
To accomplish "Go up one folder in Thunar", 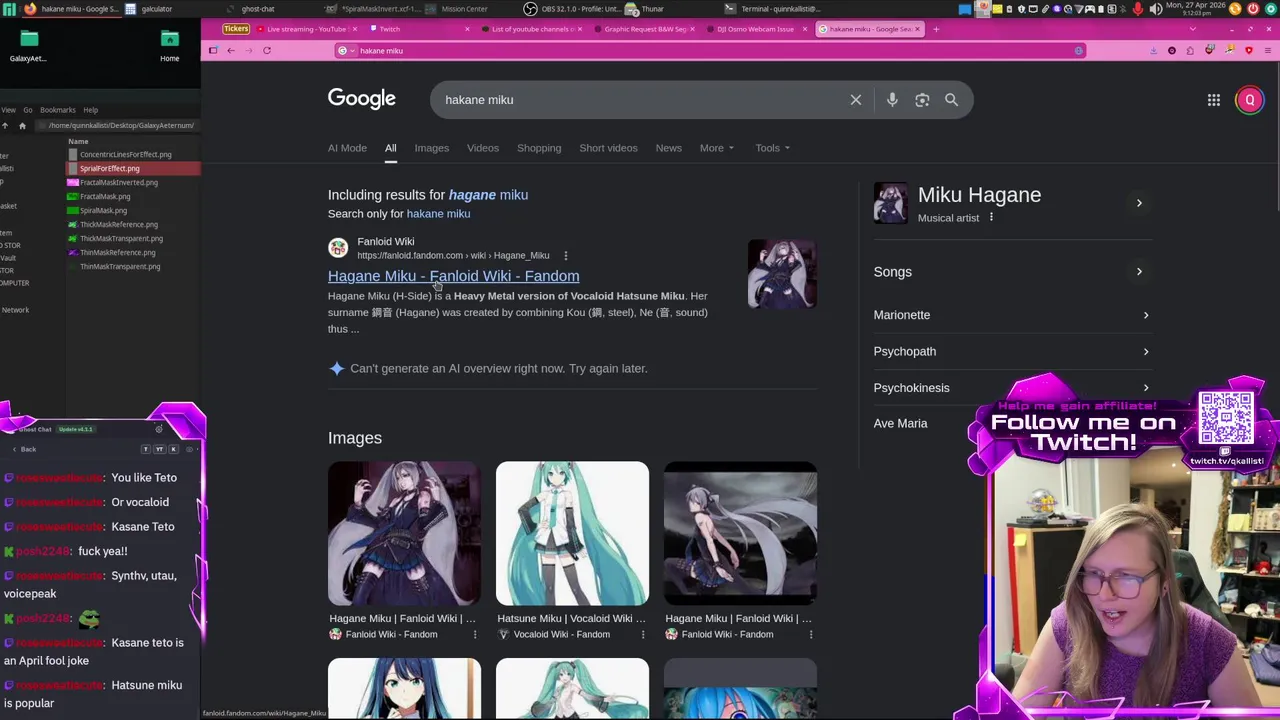I will tap(5, 125).
